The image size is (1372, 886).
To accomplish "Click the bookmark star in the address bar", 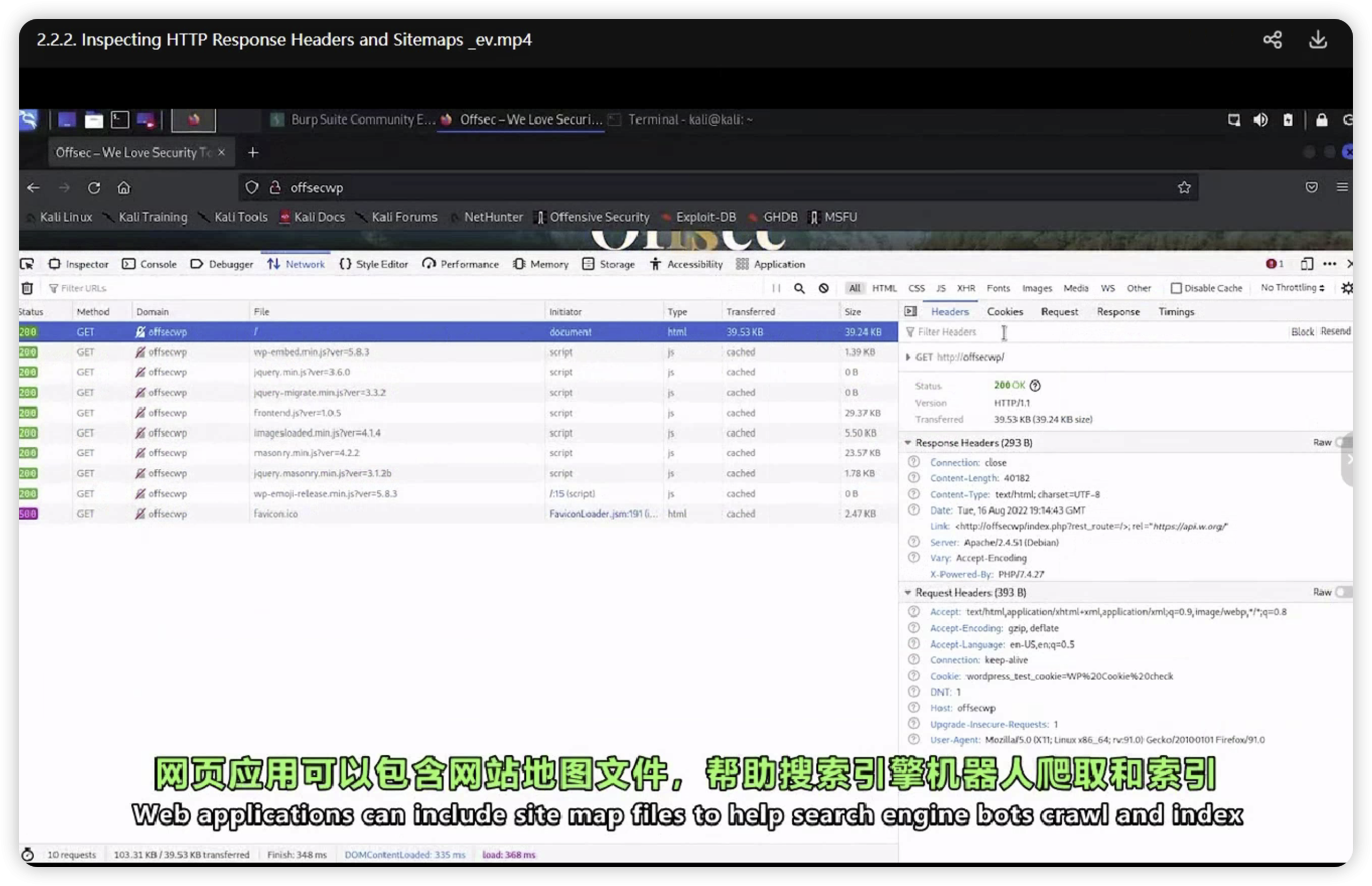I will pyautogui.click(x=1184, y=187).
